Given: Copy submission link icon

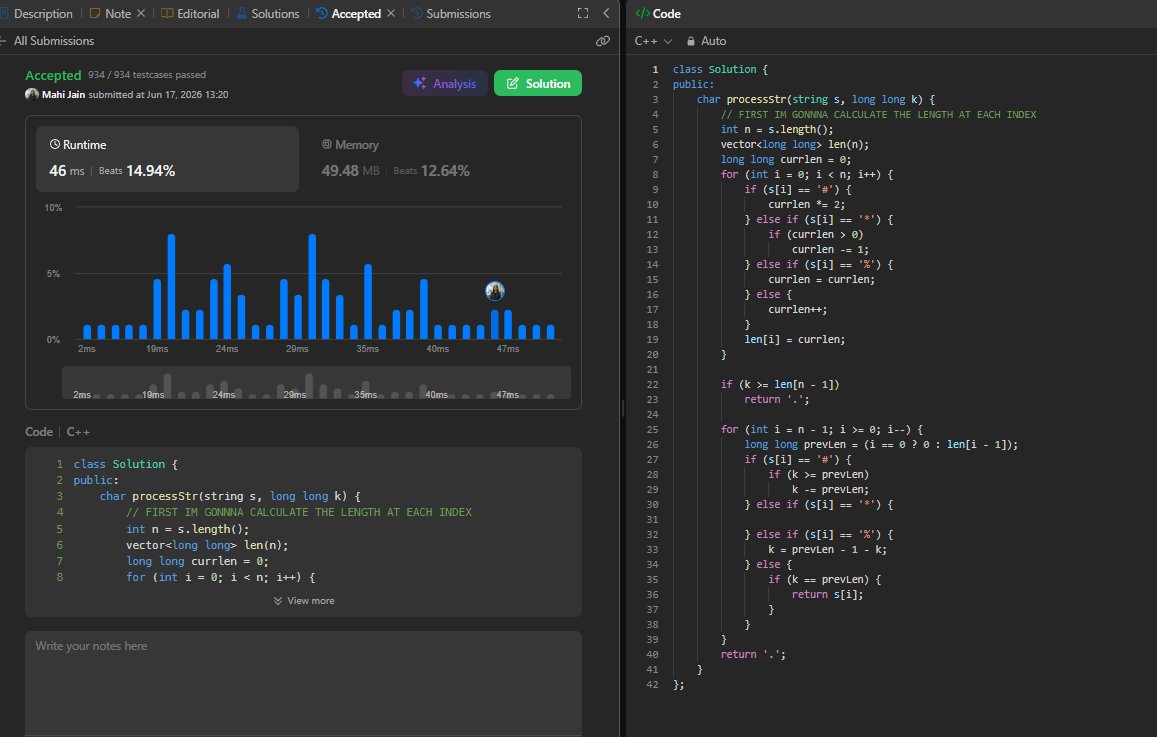Looking at the screenshot, I should [603, 41].
